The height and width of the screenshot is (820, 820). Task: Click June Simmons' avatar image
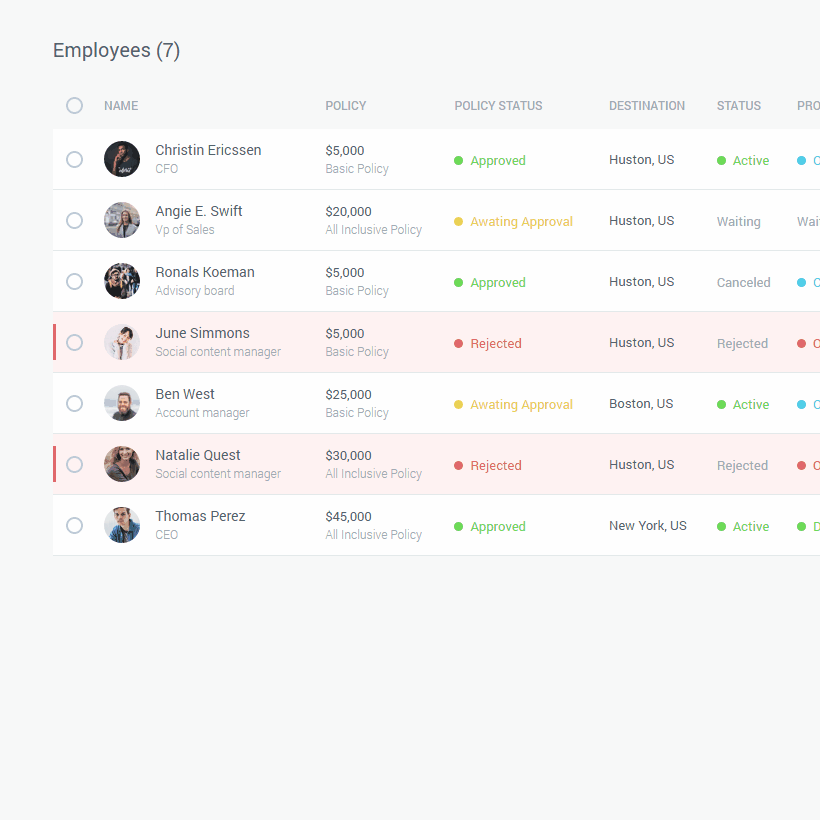tap(122, 342)
